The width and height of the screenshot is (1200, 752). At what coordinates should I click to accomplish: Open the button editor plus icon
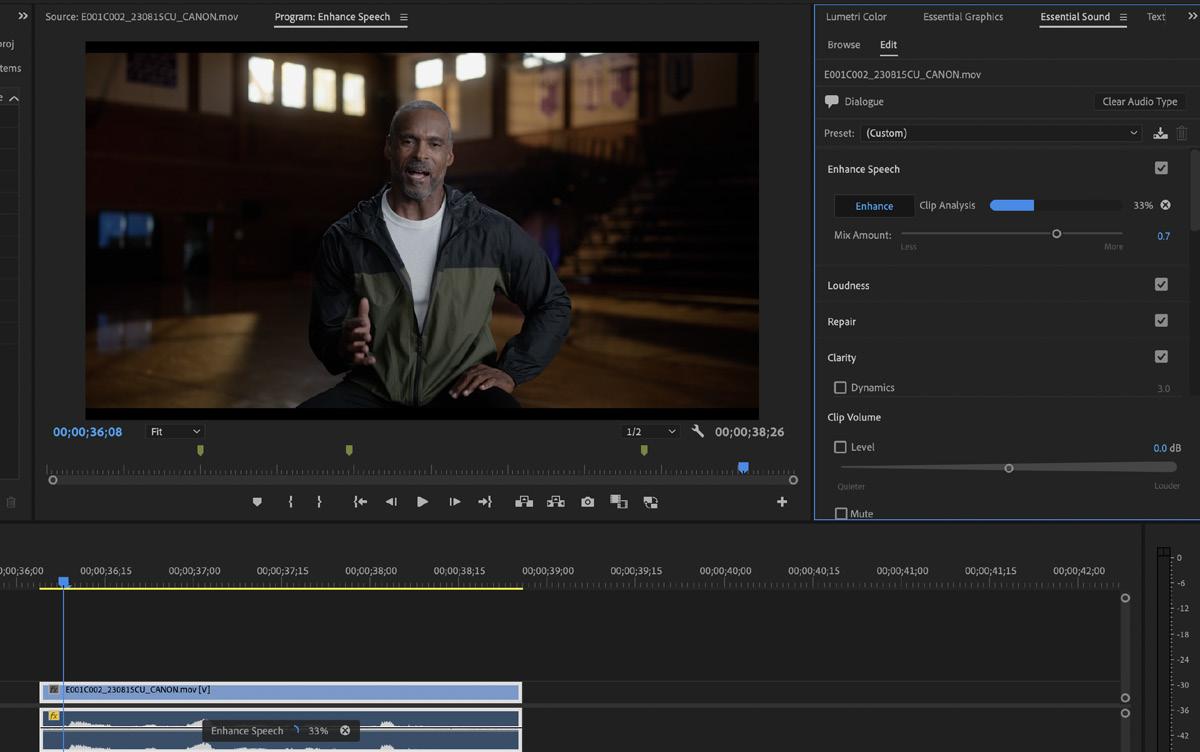tap(782, 502)
